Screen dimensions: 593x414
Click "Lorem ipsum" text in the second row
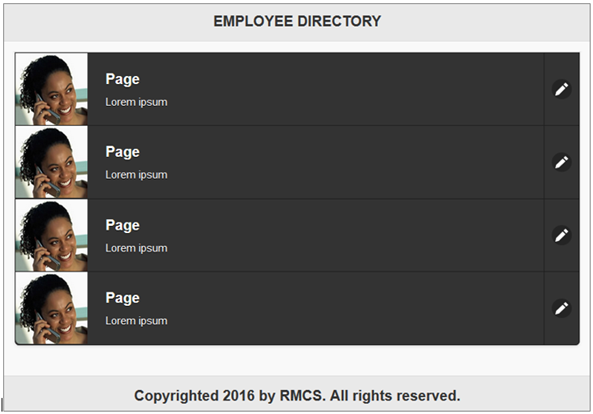click(x=136, y=175)
